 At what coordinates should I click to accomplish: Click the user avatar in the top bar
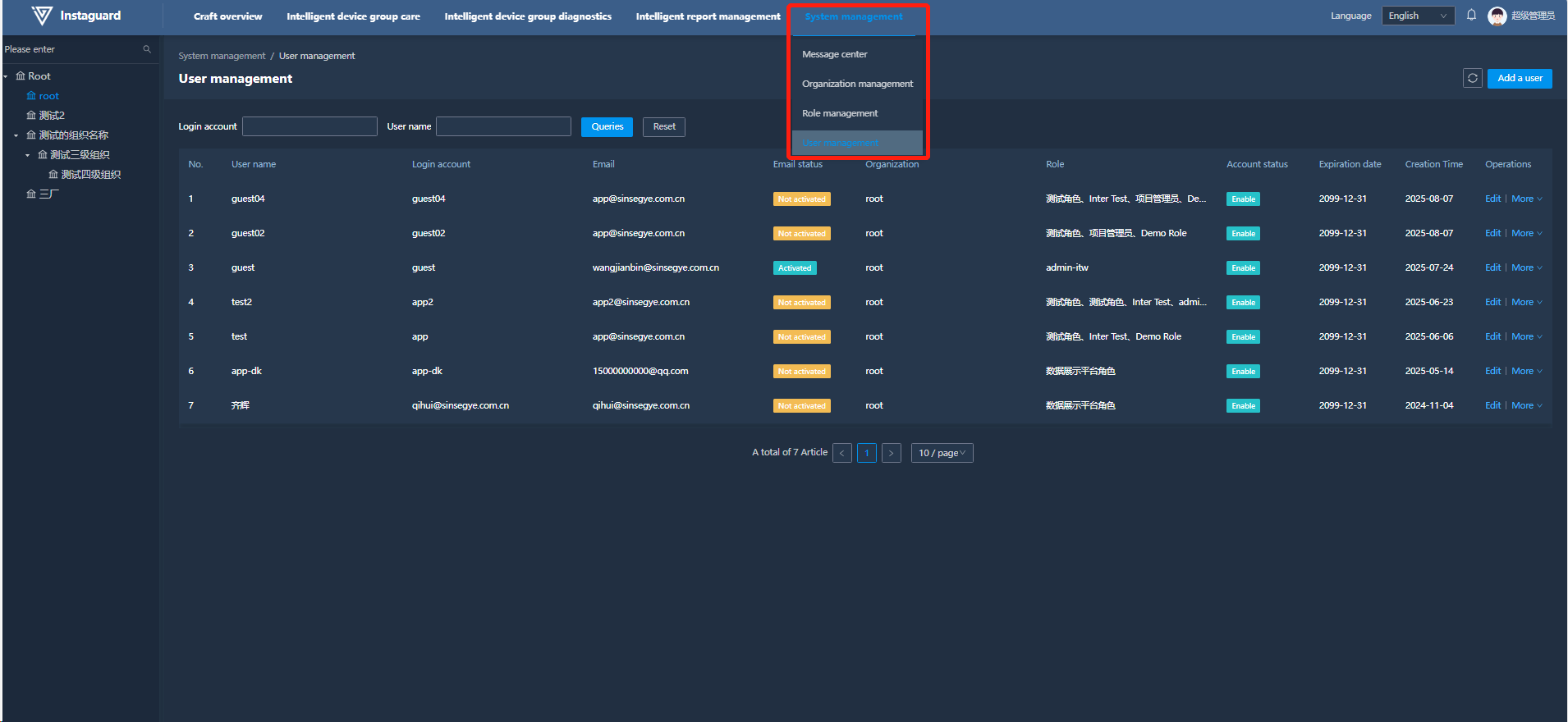1497,16
